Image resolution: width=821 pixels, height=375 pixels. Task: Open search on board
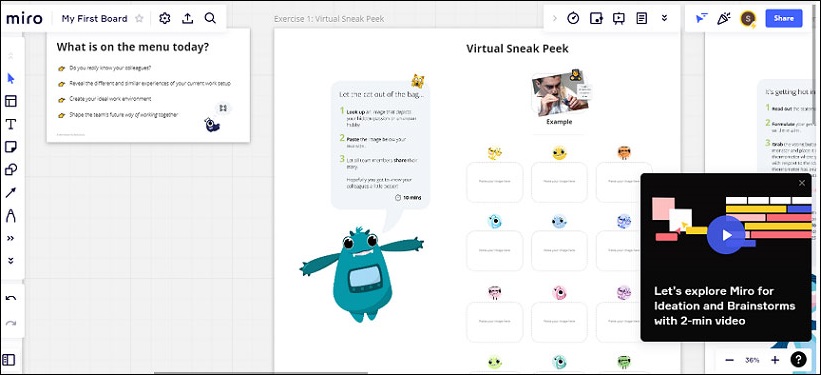point(210,18)
